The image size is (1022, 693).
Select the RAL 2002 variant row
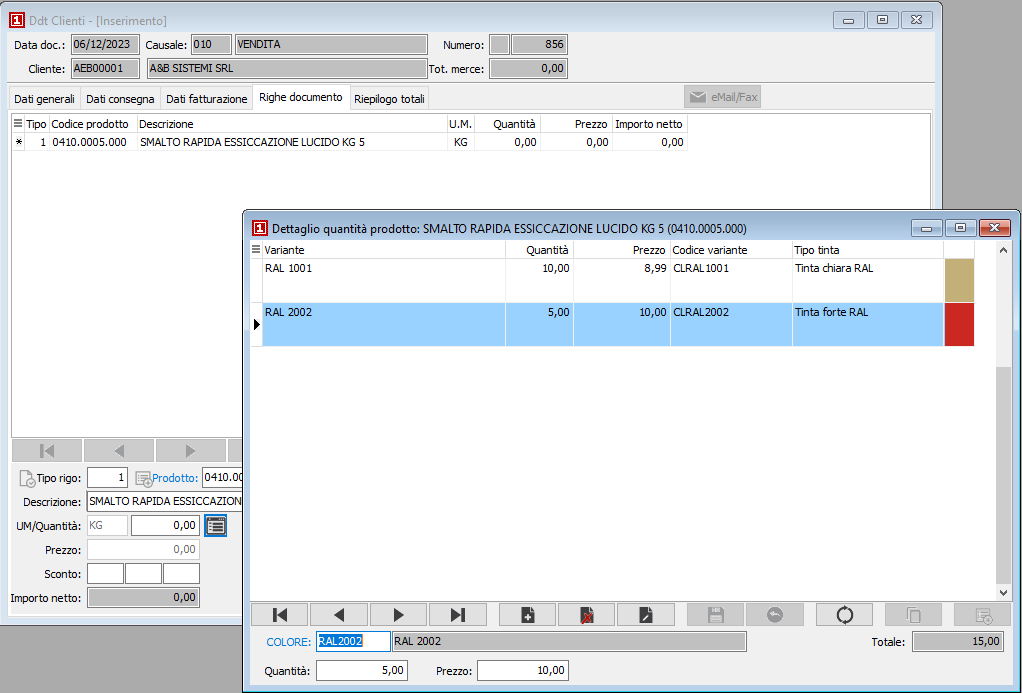coord(612,324)
